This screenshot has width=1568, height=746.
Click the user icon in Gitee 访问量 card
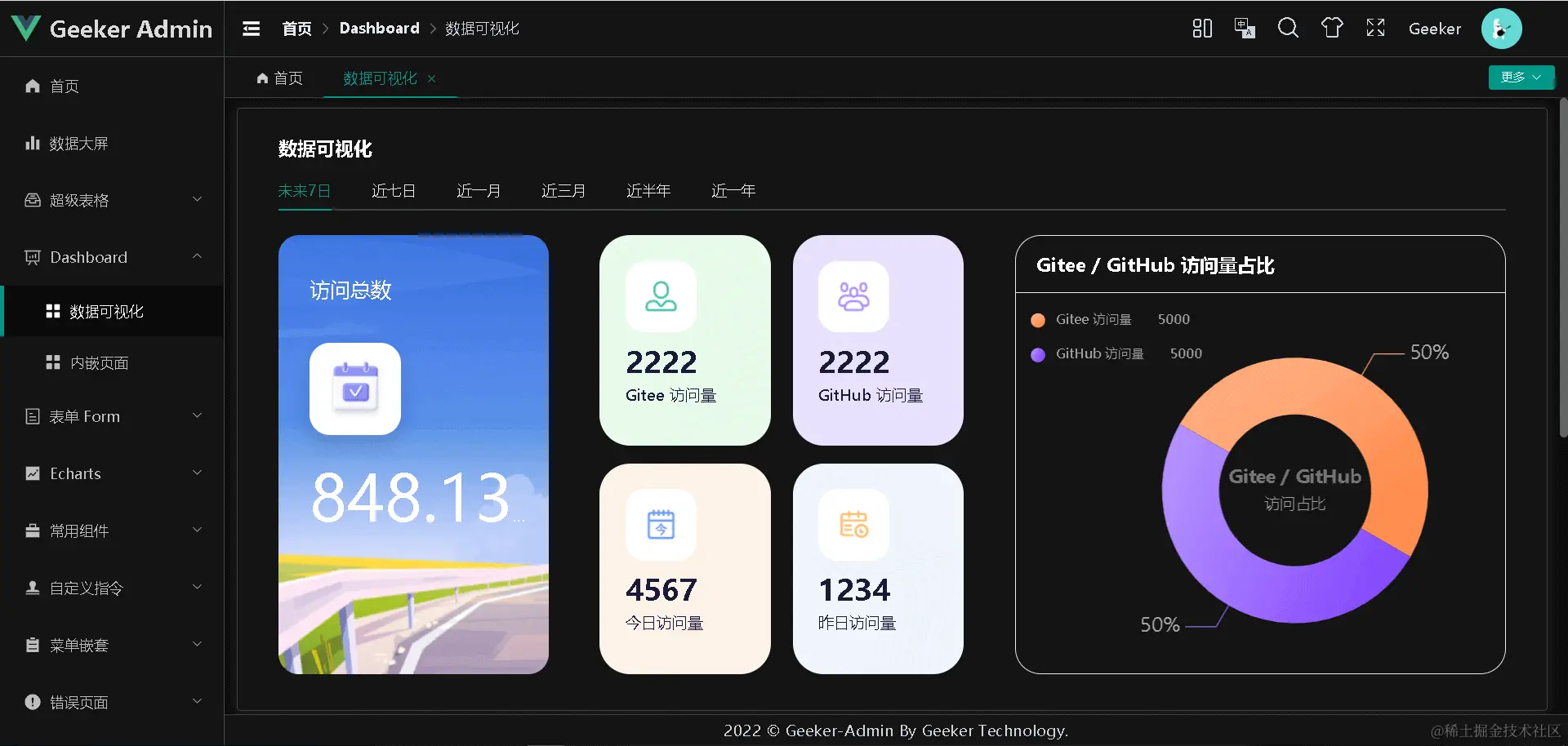(x=661, y=296)
